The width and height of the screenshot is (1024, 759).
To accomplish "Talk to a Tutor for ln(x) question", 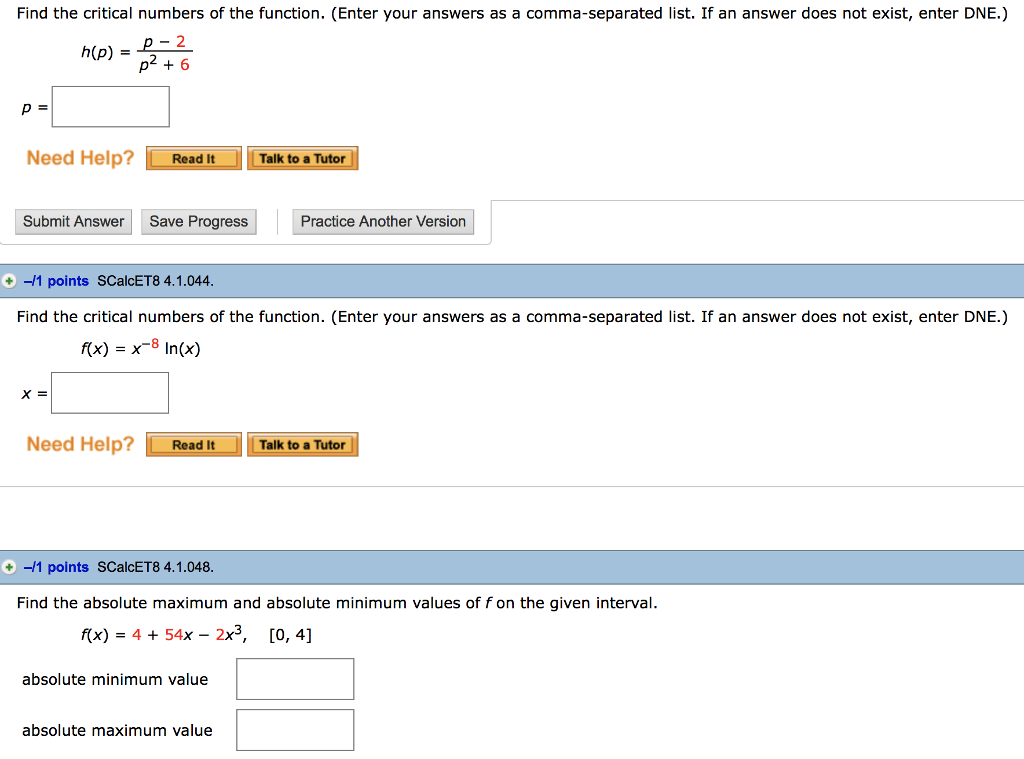I will [x=302, y=445].
